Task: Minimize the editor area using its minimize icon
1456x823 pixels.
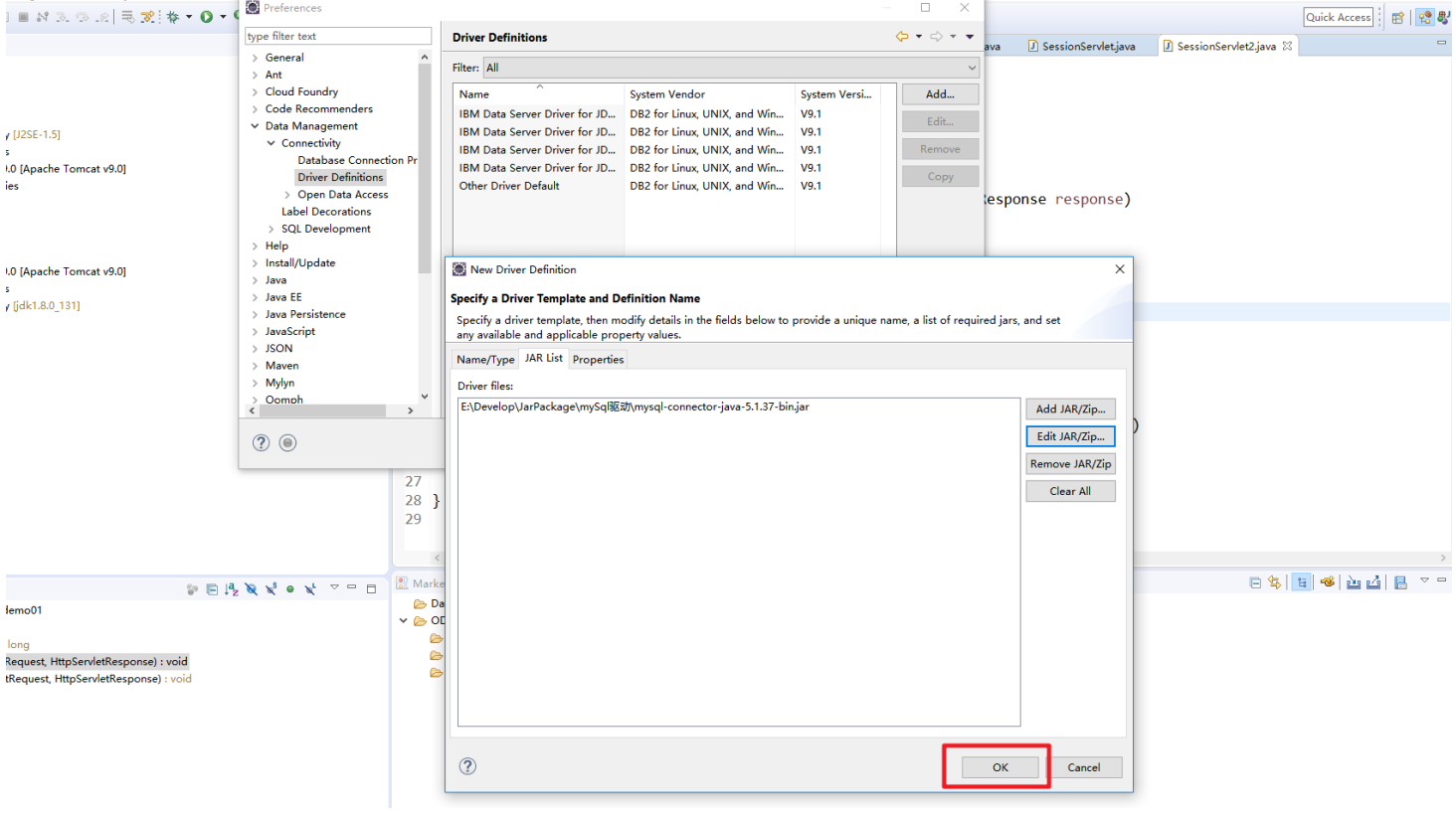Action: [1441, 43]
